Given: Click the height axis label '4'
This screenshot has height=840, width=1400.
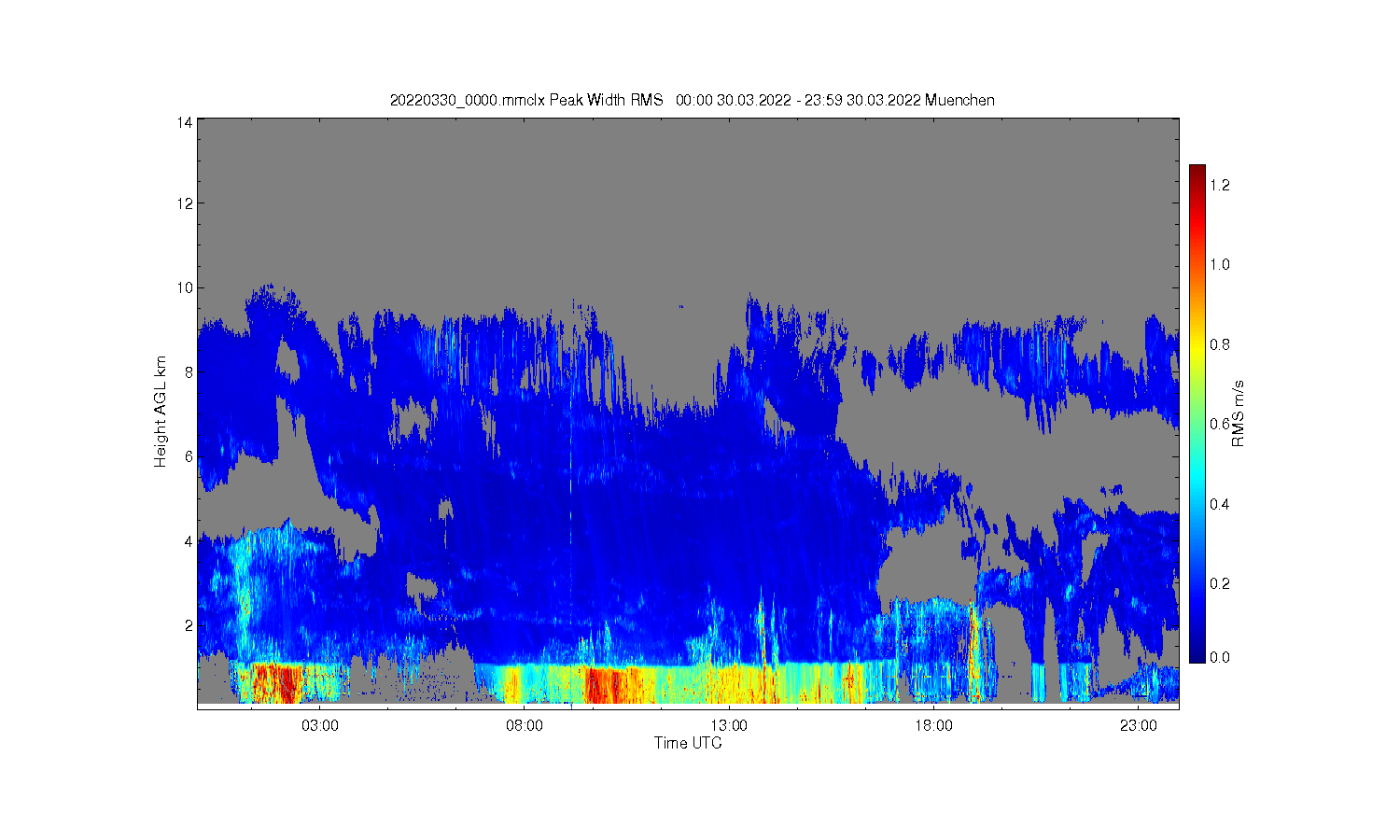Looking at the screenshot, I should click(x=189, y=540).
